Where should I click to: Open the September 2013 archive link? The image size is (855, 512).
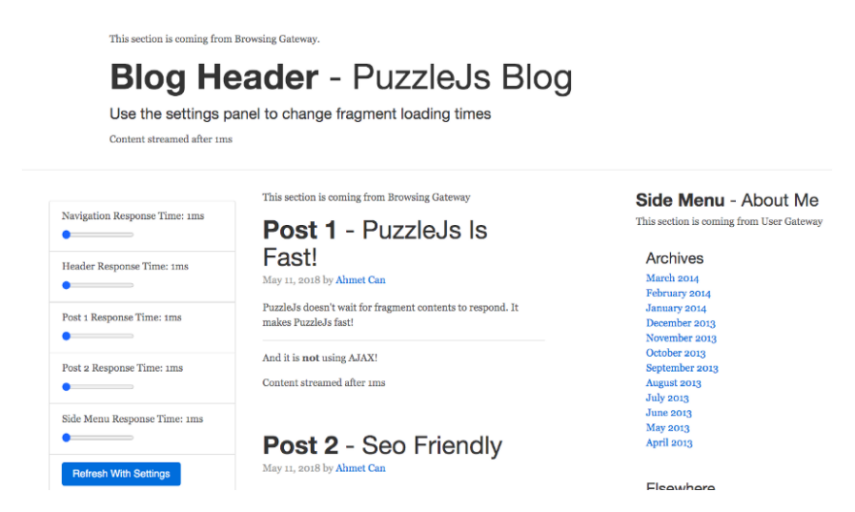coord(681,368)
